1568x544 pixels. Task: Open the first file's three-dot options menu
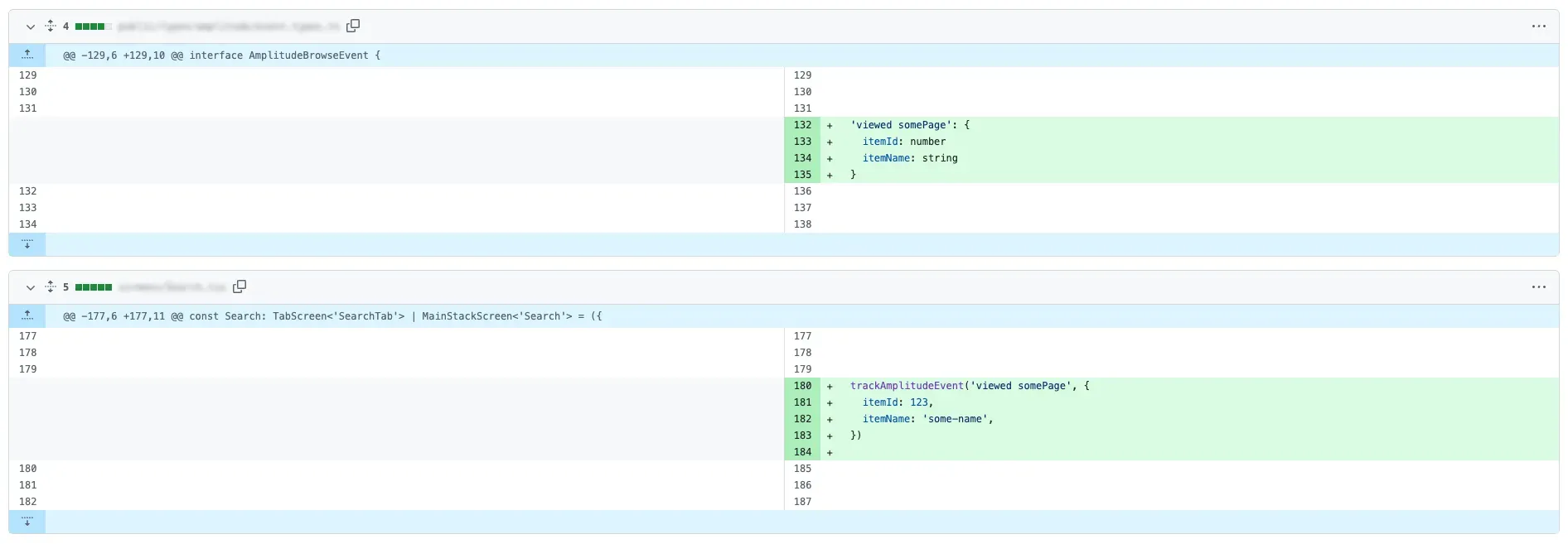point(1539,26)
